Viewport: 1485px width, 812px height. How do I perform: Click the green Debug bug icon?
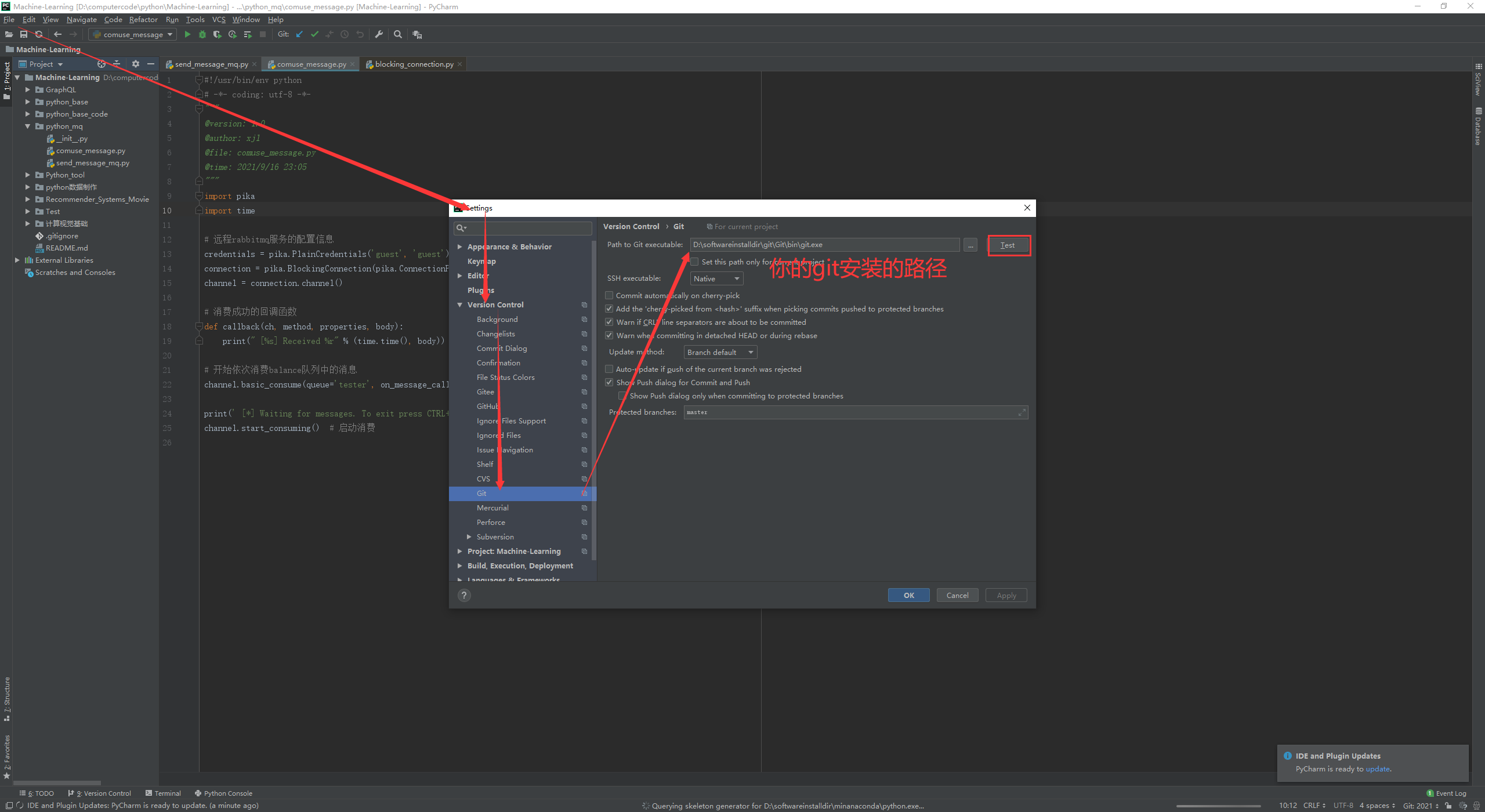point(202,34)
